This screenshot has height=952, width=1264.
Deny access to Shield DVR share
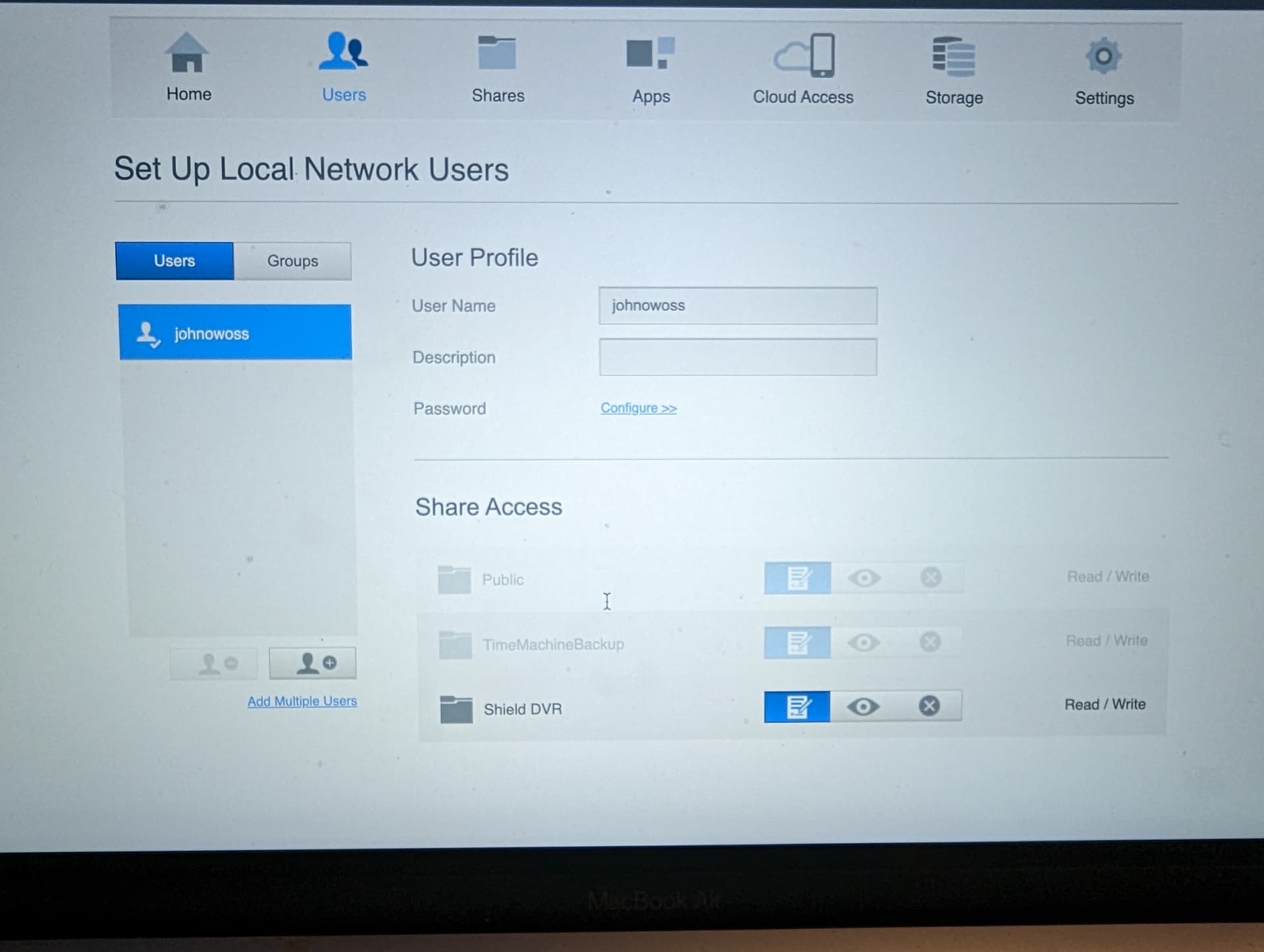tap(929, 706)
